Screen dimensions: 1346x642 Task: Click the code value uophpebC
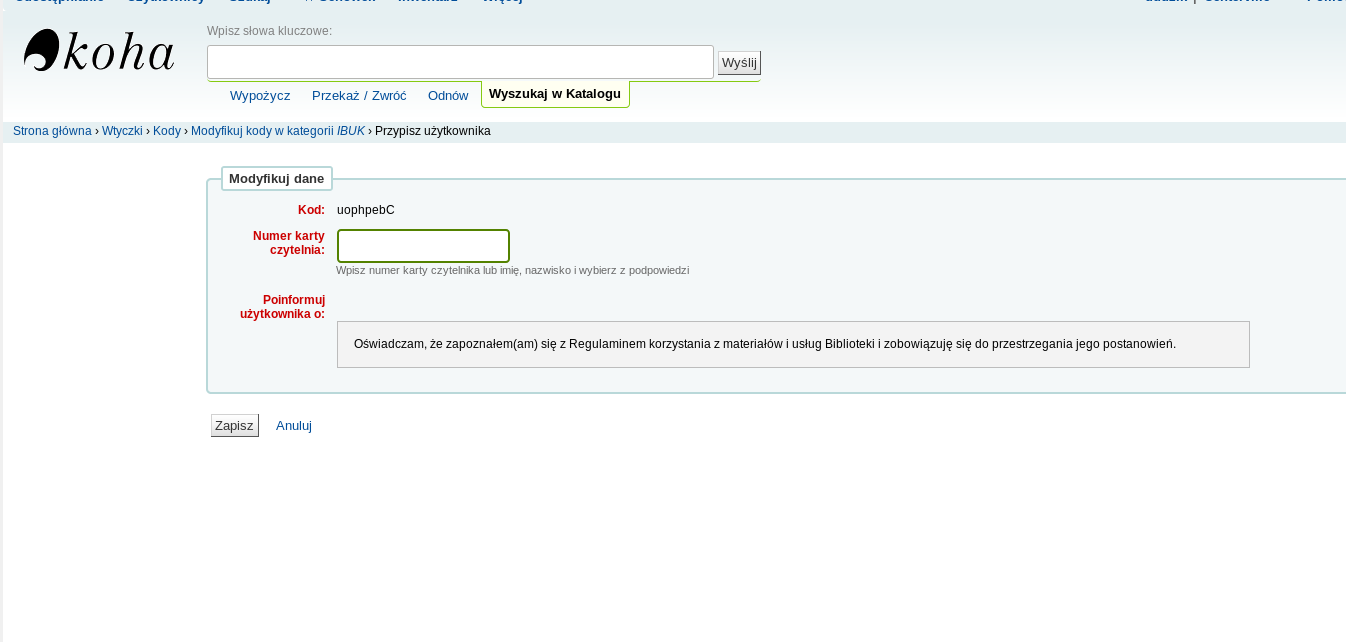(366, 210)
